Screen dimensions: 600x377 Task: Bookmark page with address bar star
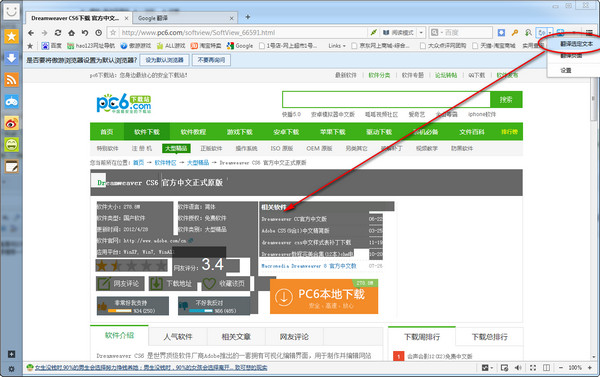coord(113,33)
